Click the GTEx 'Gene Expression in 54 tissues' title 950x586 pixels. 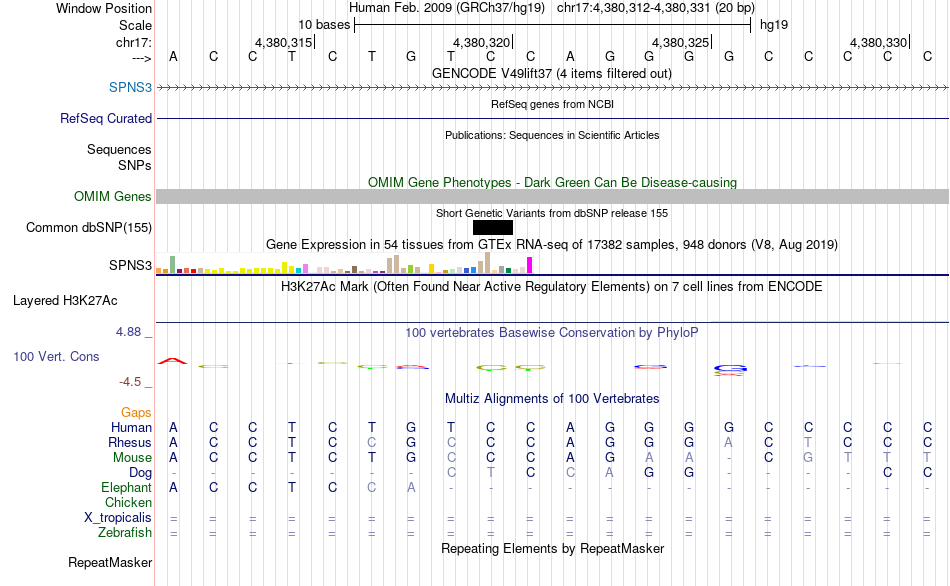click(x=552, y=245)
